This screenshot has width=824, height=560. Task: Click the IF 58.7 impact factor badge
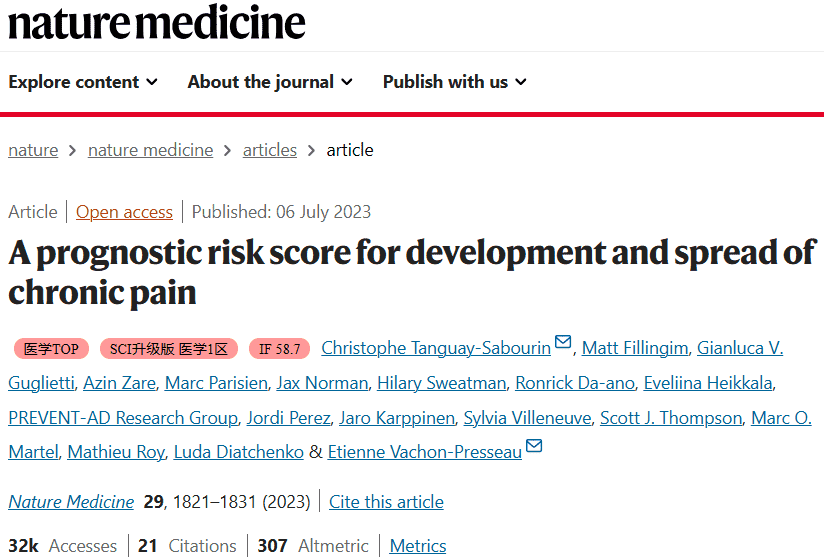(279, 349)
